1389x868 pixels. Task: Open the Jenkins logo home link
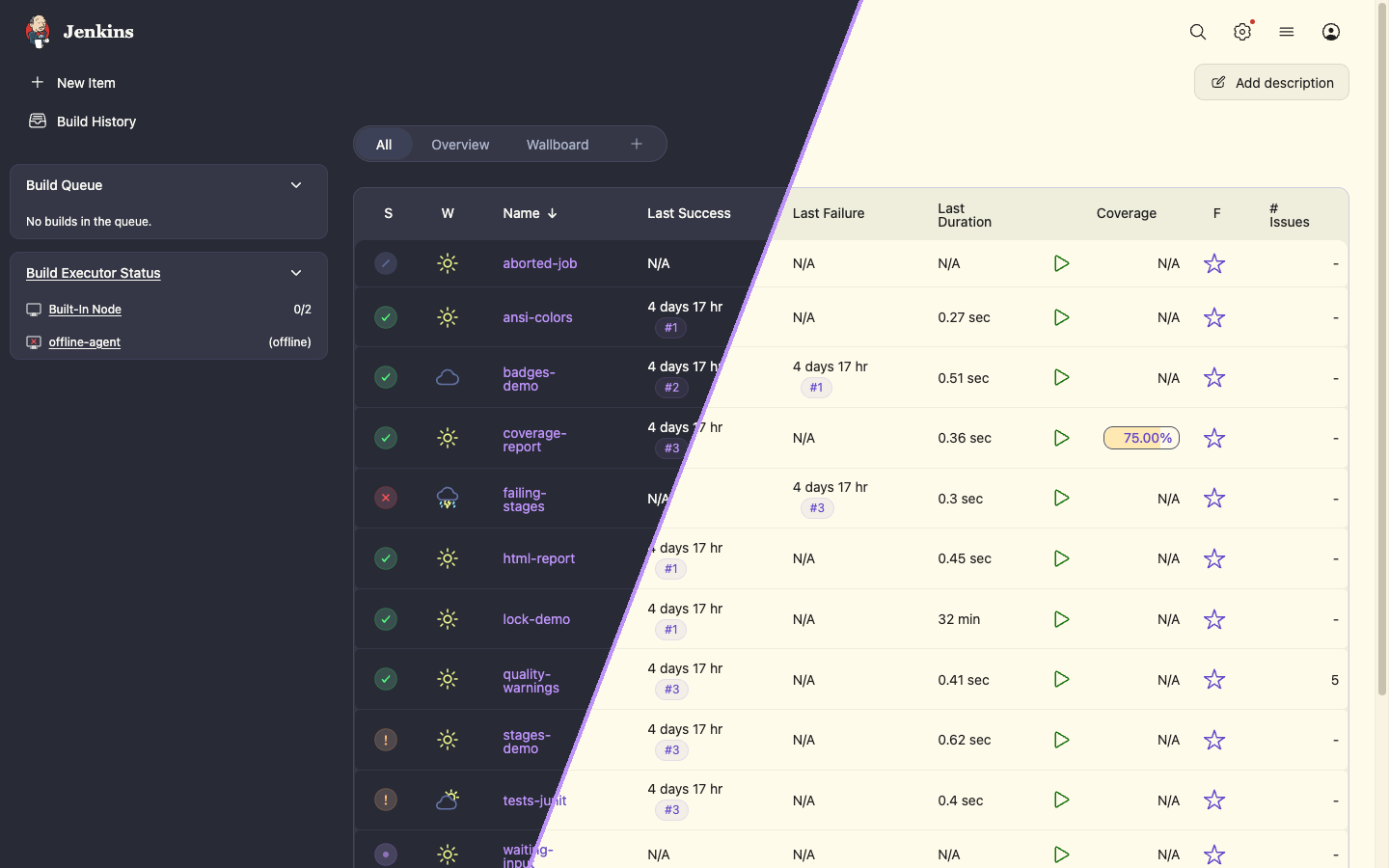[79, 32]
